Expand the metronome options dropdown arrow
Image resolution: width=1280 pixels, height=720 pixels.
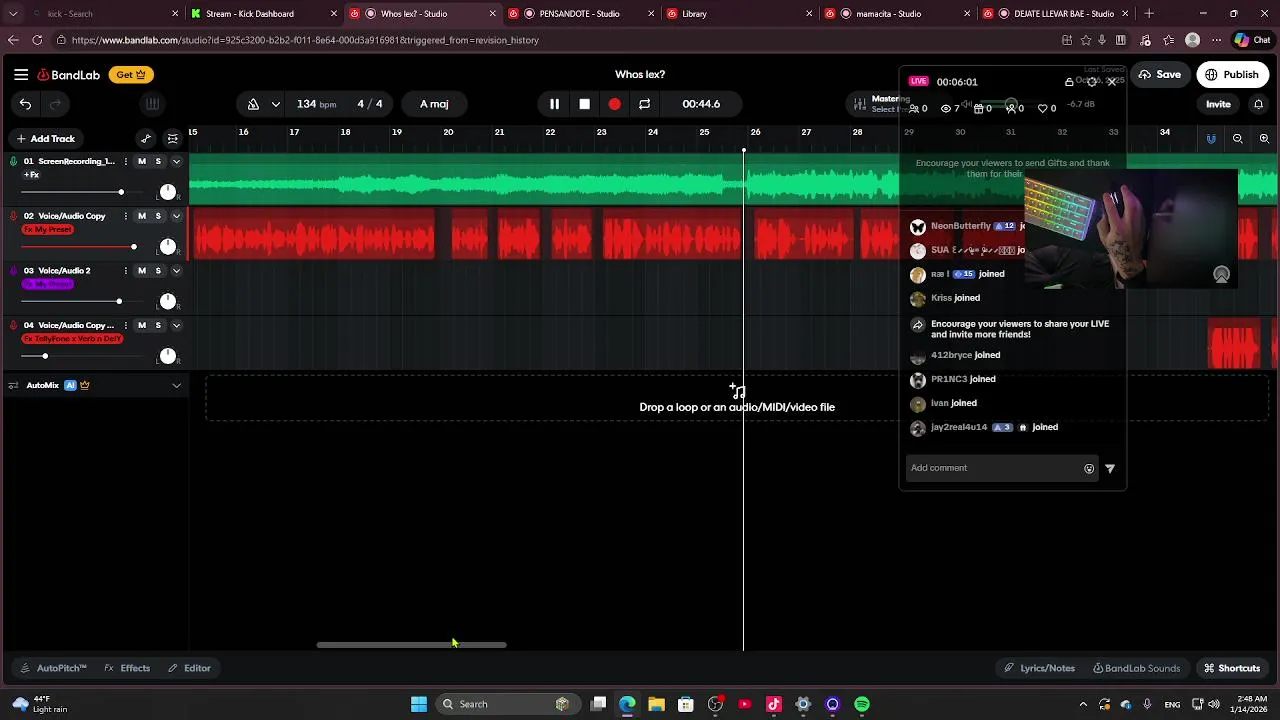275,104
